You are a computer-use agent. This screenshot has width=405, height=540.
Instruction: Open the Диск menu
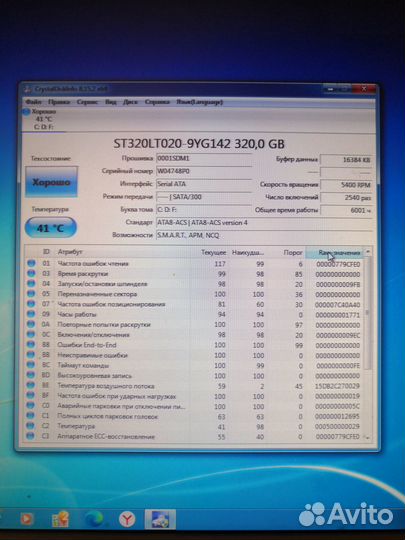coord(130,102)
